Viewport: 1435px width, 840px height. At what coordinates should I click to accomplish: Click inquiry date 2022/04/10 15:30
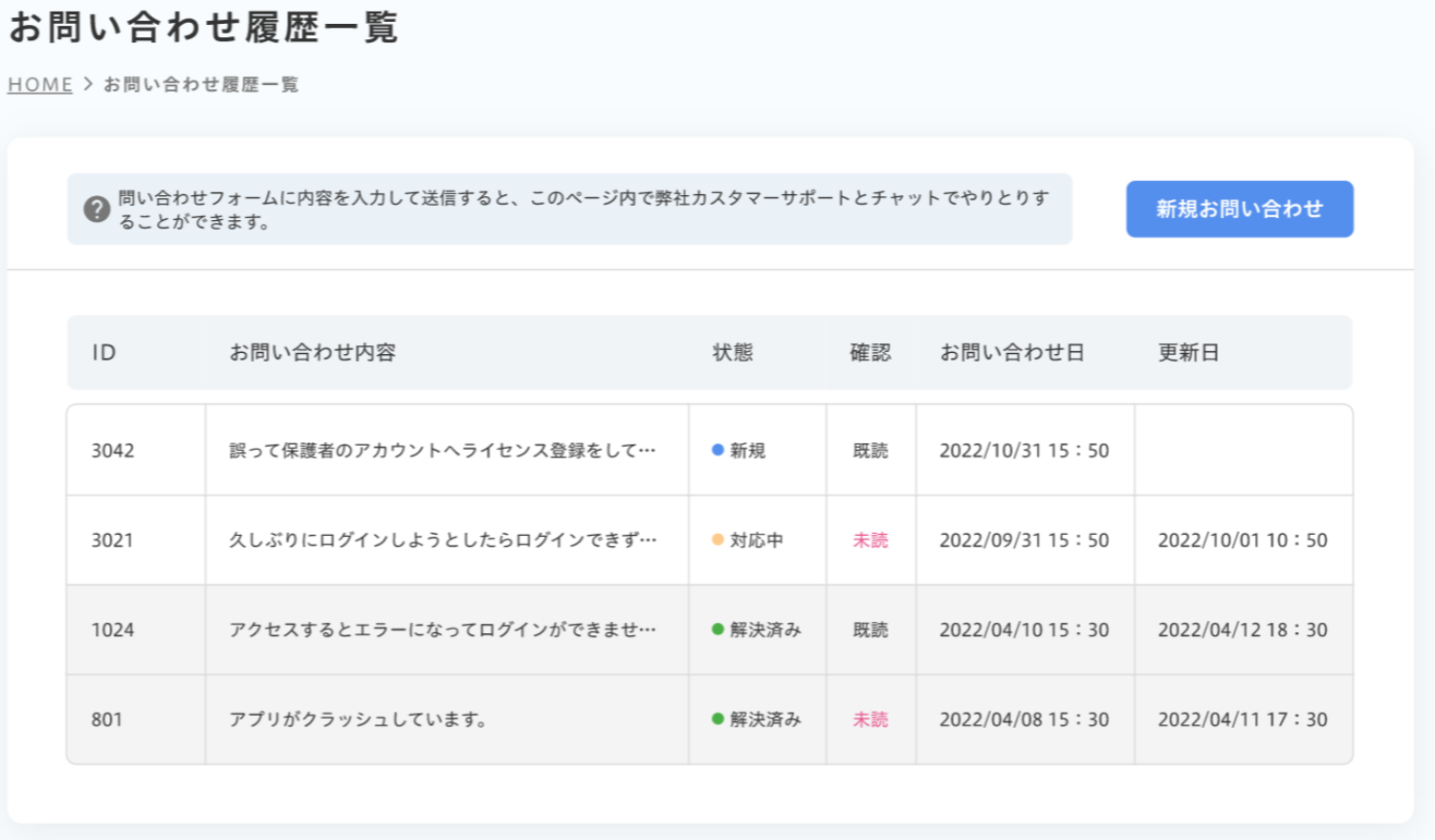[1025, 630]
